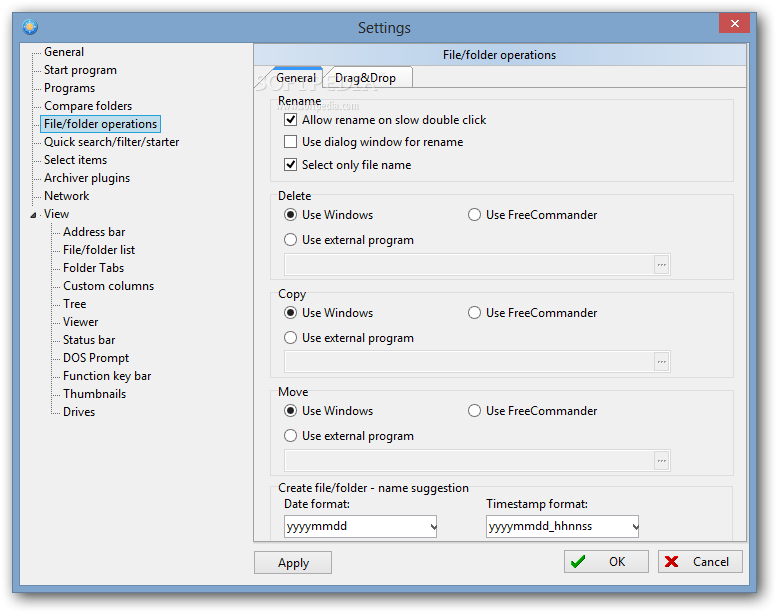This screenshot has width=777, height=613.
Task: Open Drives settings under View
Action: pos(79,412)
